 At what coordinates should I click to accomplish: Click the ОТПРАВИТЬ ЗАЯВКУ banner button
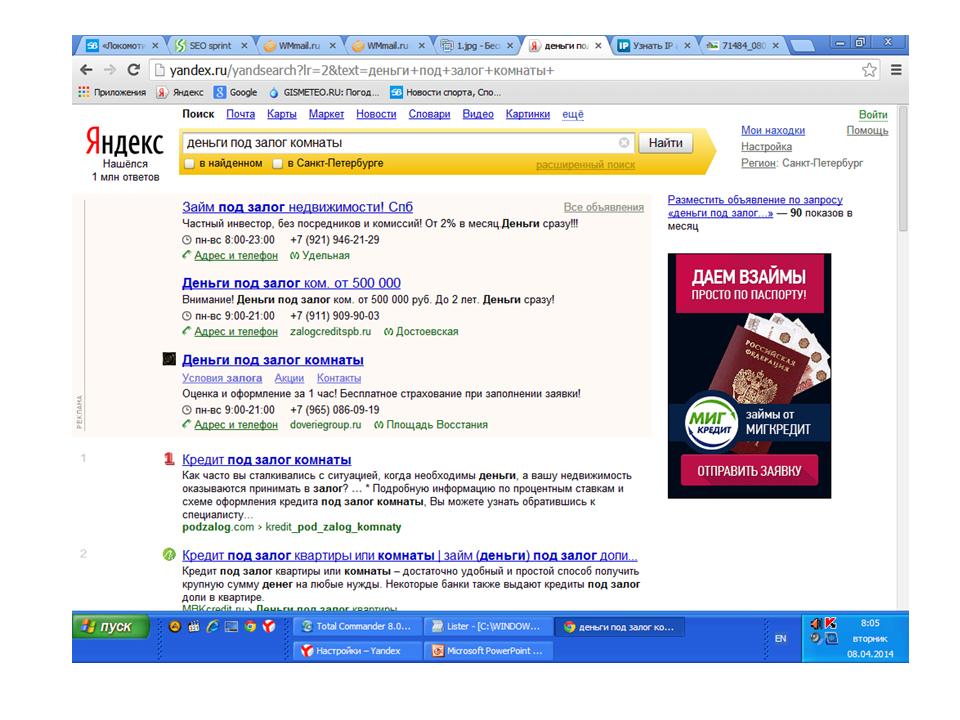coord(749,471)
